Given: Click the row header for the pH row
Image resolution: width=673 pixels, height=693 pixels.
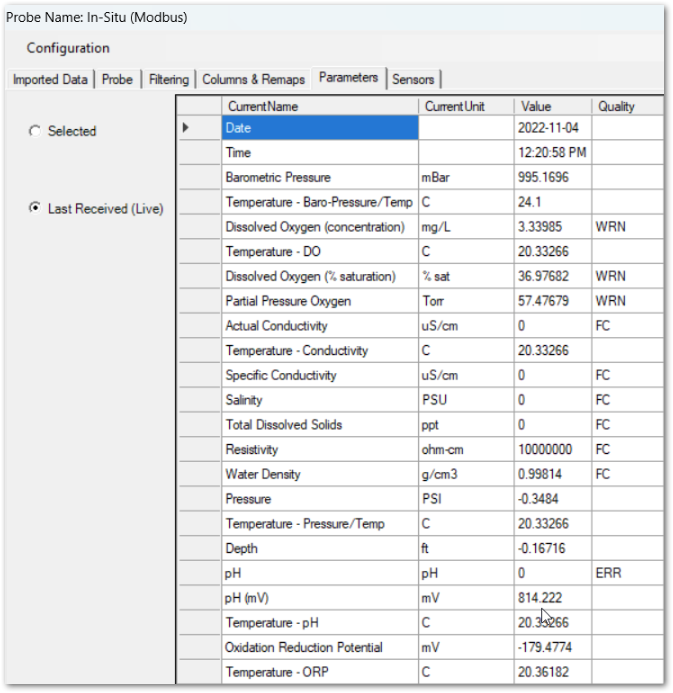Looking at the screenshot, I should tap(198, 573).
